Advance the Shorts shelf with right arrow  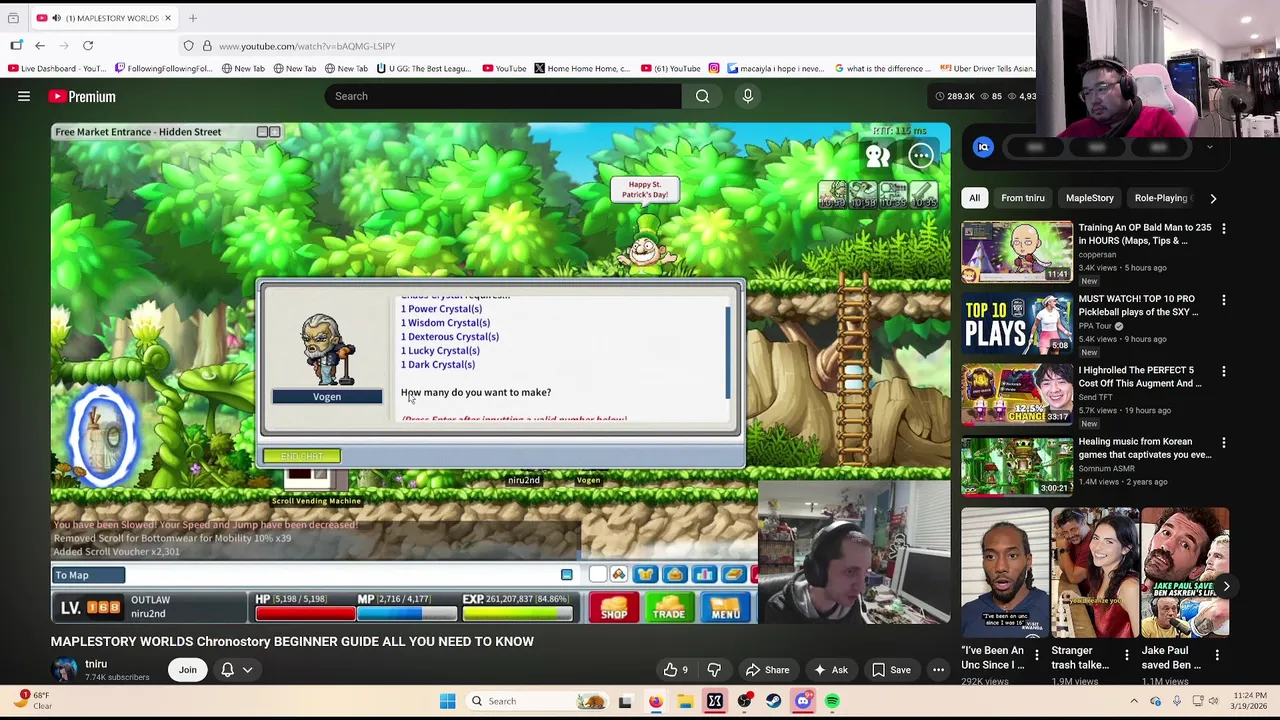pos(1226,587)
